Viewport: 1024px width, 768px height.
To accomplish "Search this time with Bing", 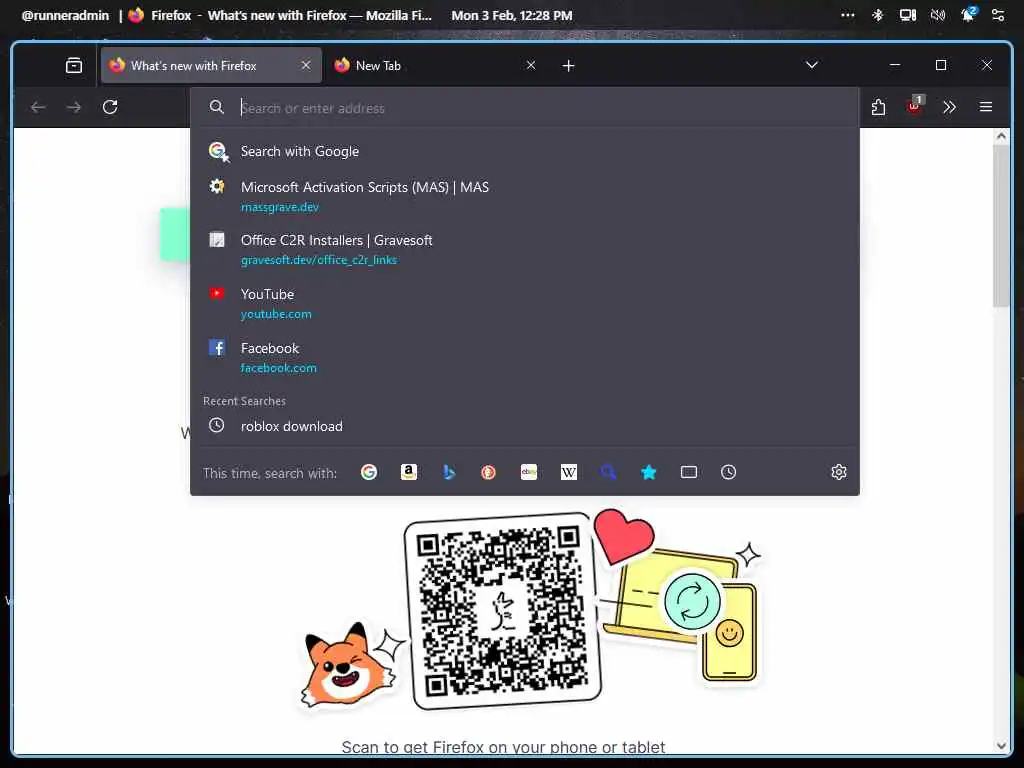I will [449, 472].
